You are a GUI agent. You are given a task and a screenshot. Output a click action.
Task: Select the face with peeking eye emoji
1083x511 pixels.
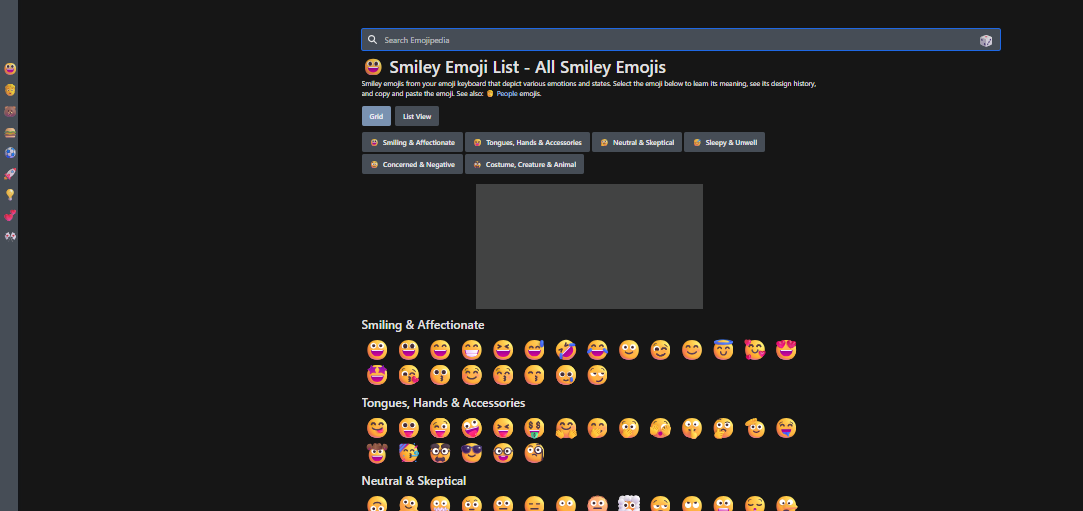tap(660, 428)
